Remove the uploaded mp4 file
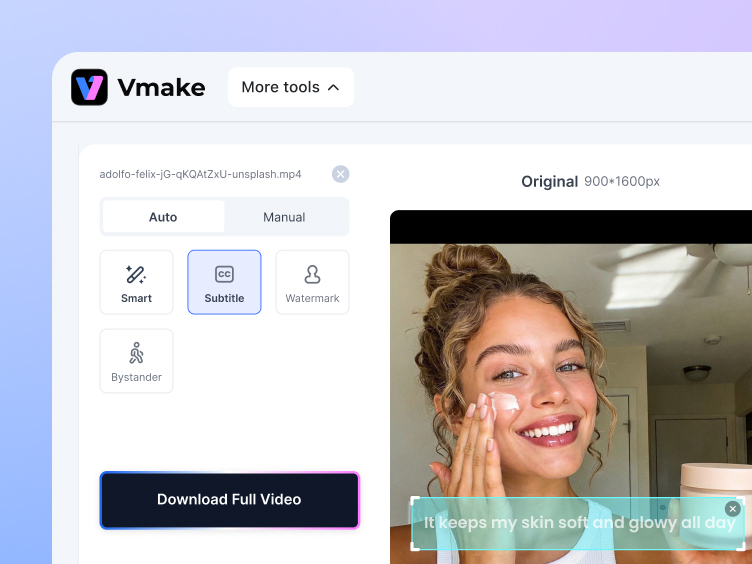Image resolution: width=752 pixels, height=564 pixels. coord(340,174)
